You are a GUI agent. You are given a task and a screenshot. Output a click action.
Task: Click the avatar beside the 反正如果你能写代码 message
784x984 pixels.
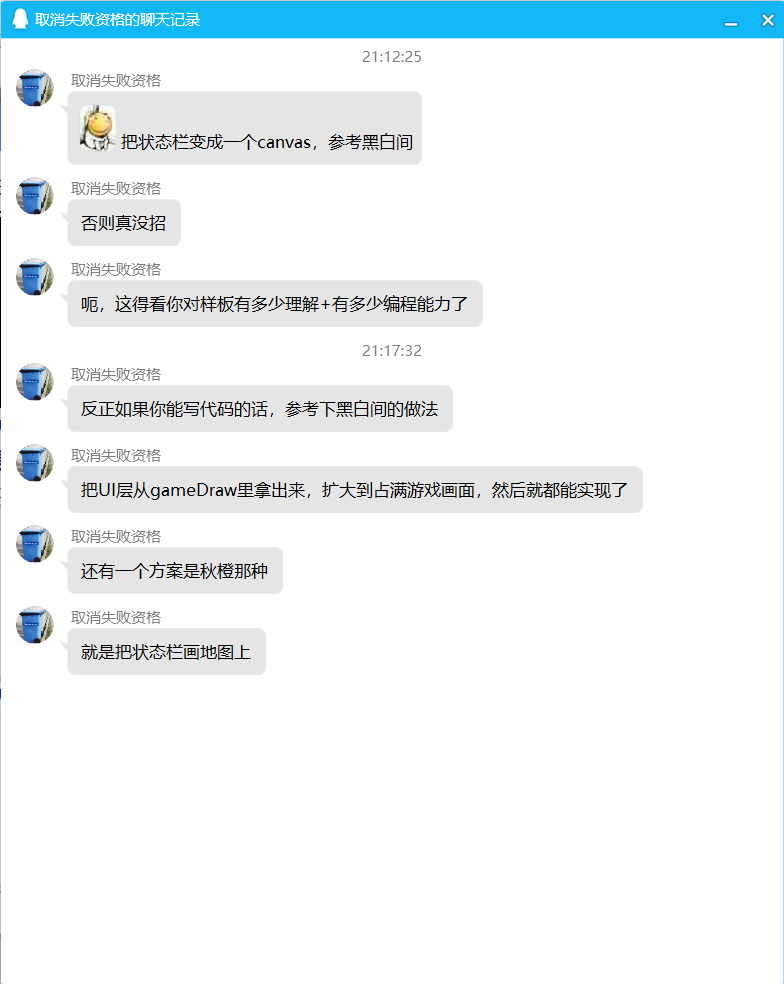coord(35,382)
